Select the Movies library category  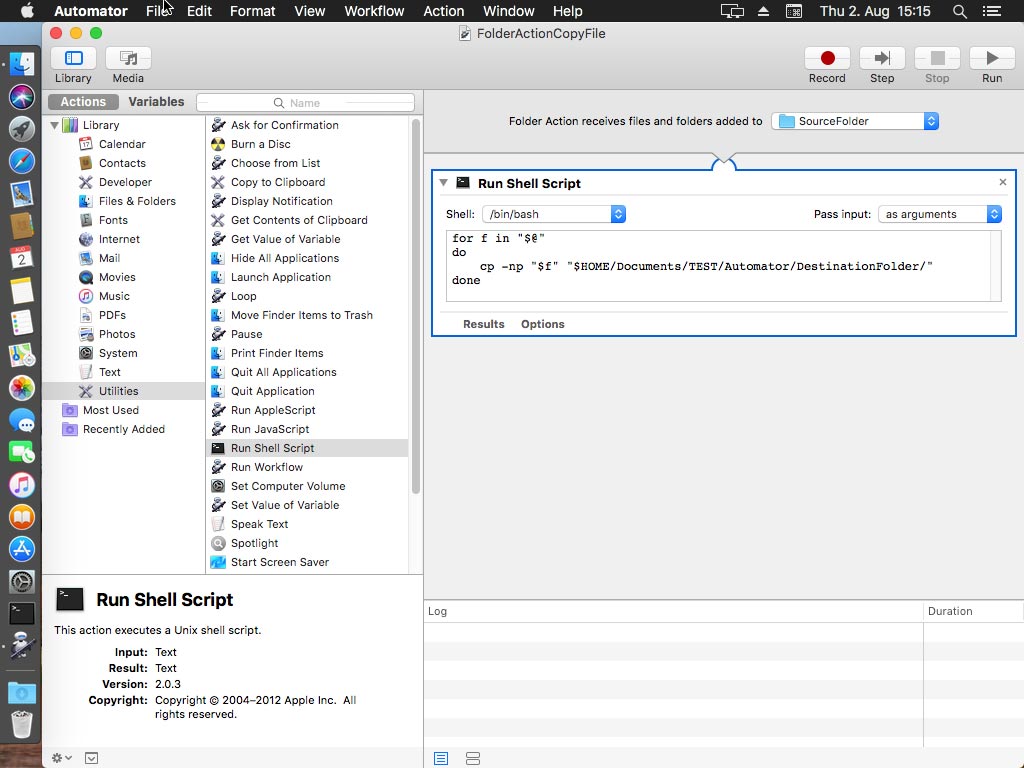point(116,277)
